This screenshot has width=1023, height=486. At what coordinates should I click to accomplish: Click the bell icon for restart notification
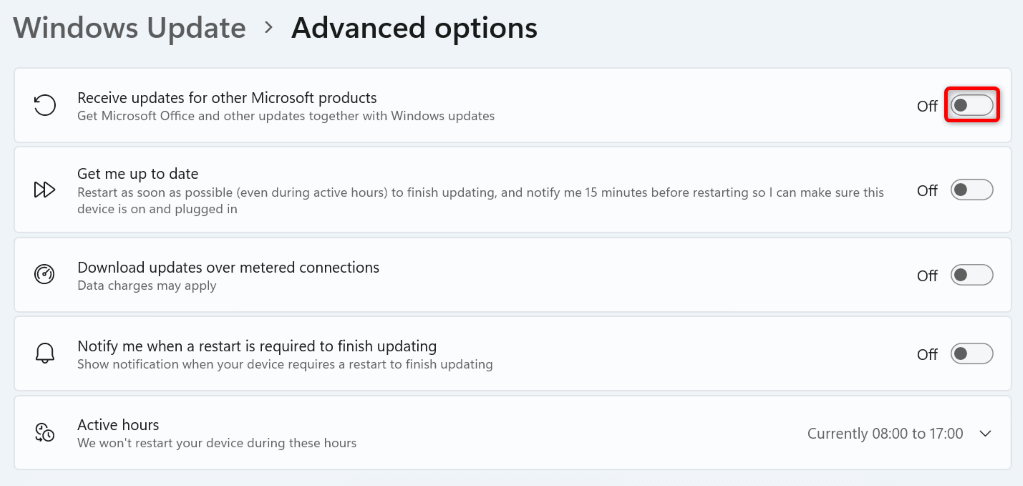click(x=44, y=354)
